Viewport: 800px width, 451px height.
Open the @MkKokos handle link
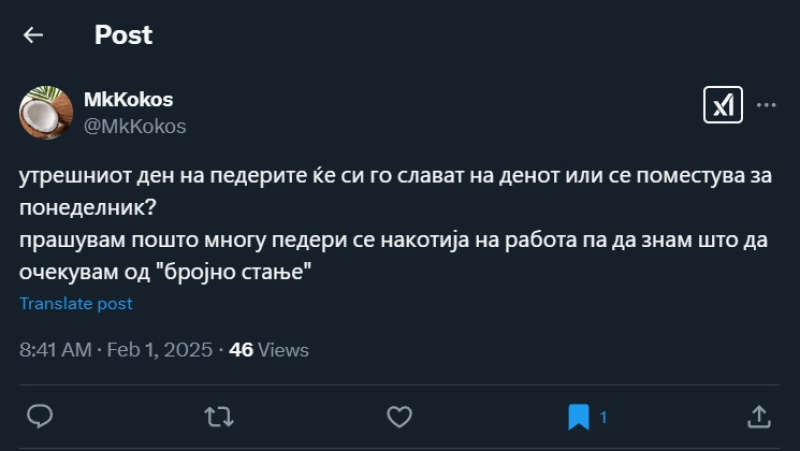tap(134, 126)
